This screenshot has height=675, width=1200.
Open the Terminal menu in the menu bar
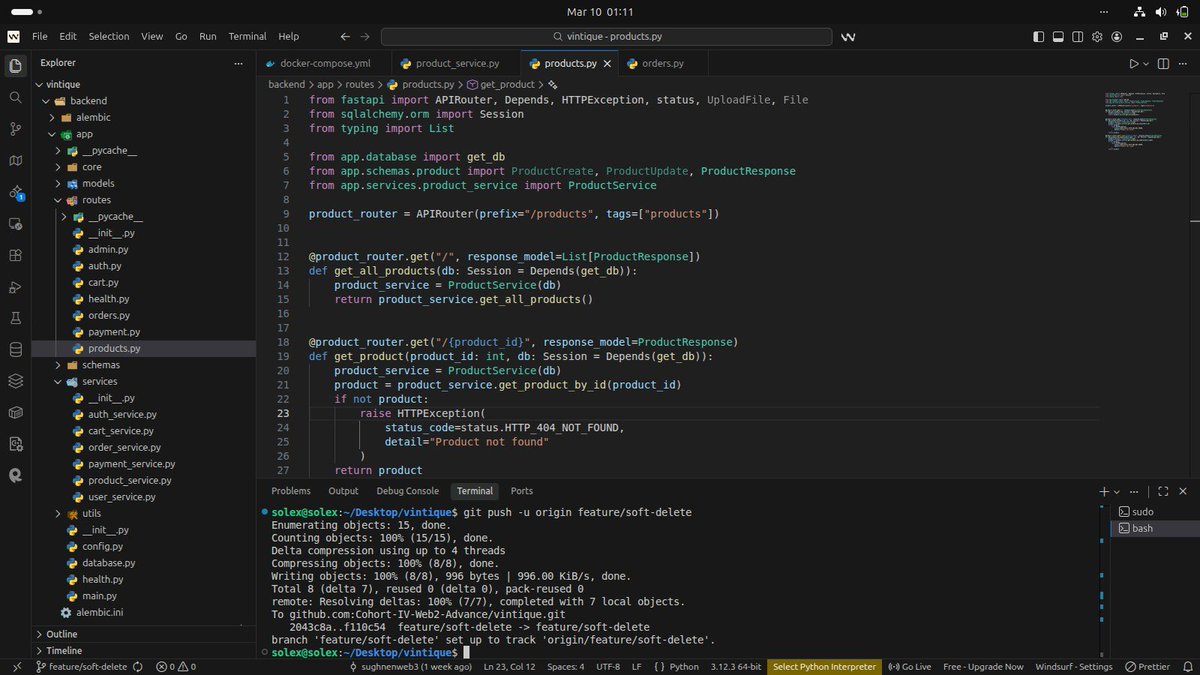click(247, 36)
